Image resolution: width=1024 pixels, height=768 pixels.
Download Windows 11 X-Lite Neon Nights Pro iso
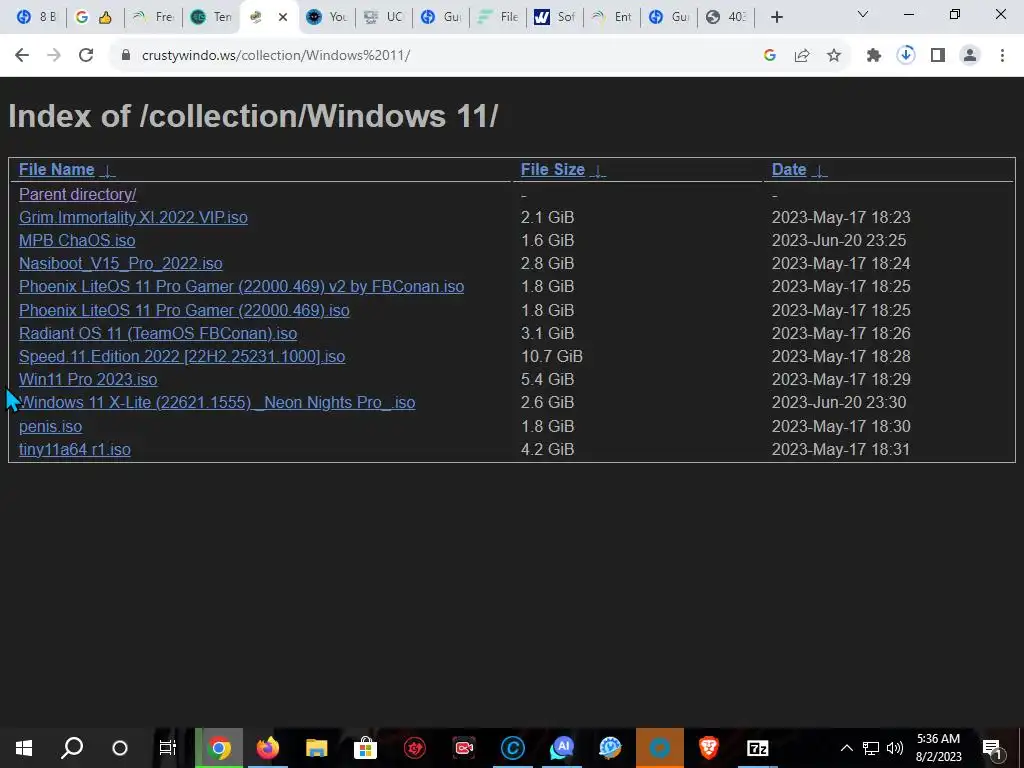point(217,402)
